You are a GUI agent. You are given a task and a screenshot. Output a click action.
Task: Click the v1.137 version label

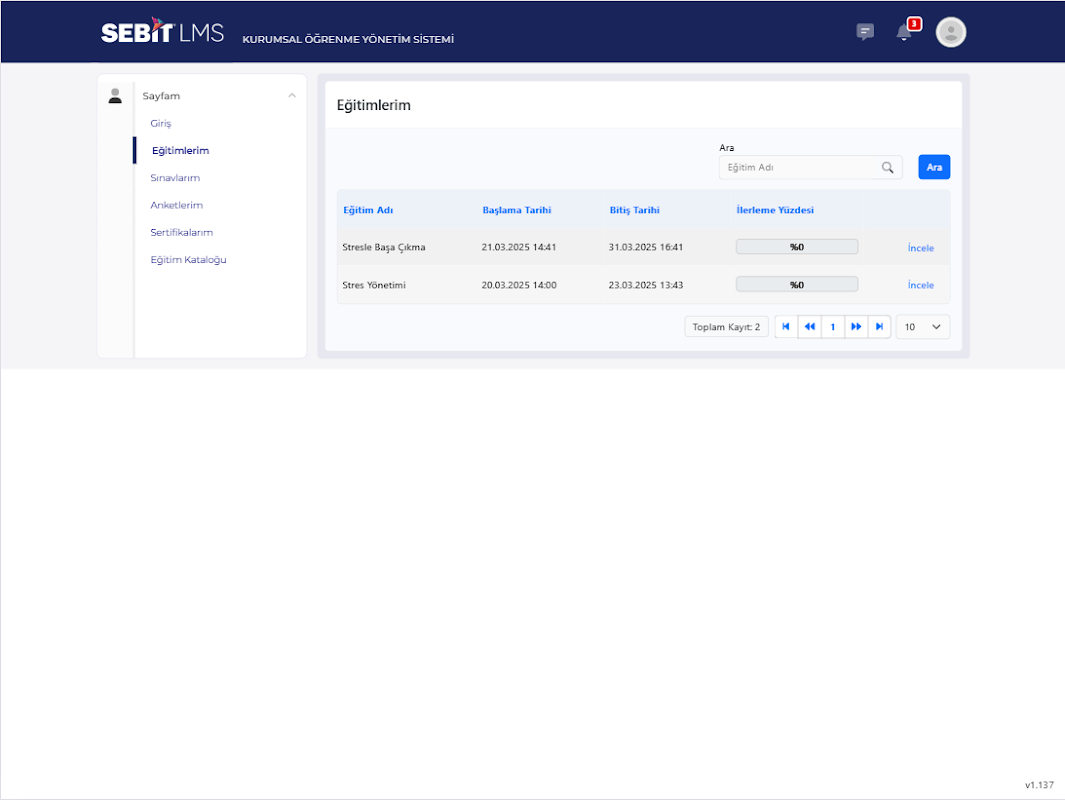[x=1039, y=784]
